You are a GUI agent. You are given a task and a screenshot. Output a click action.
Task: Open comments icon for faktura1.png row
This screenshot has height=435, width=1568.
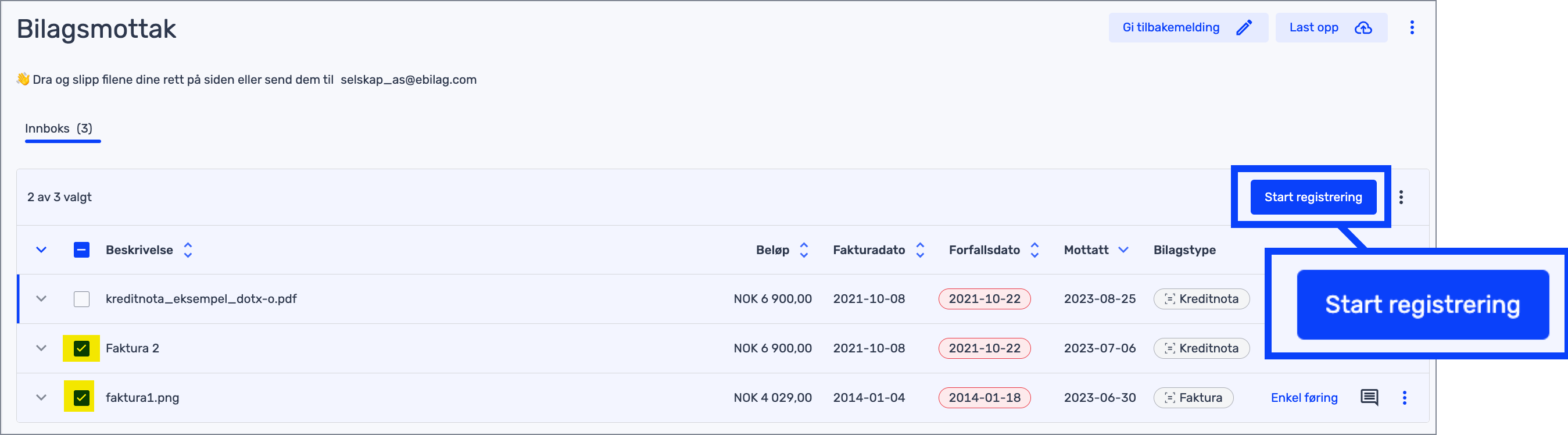click(x=1369, y=397)
